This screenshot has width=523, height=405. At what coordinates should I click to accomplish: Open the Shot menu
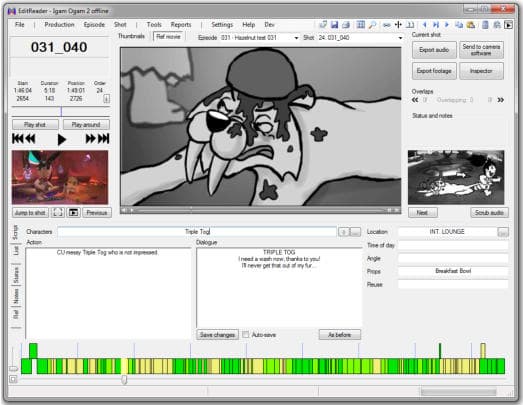(120, 25)
